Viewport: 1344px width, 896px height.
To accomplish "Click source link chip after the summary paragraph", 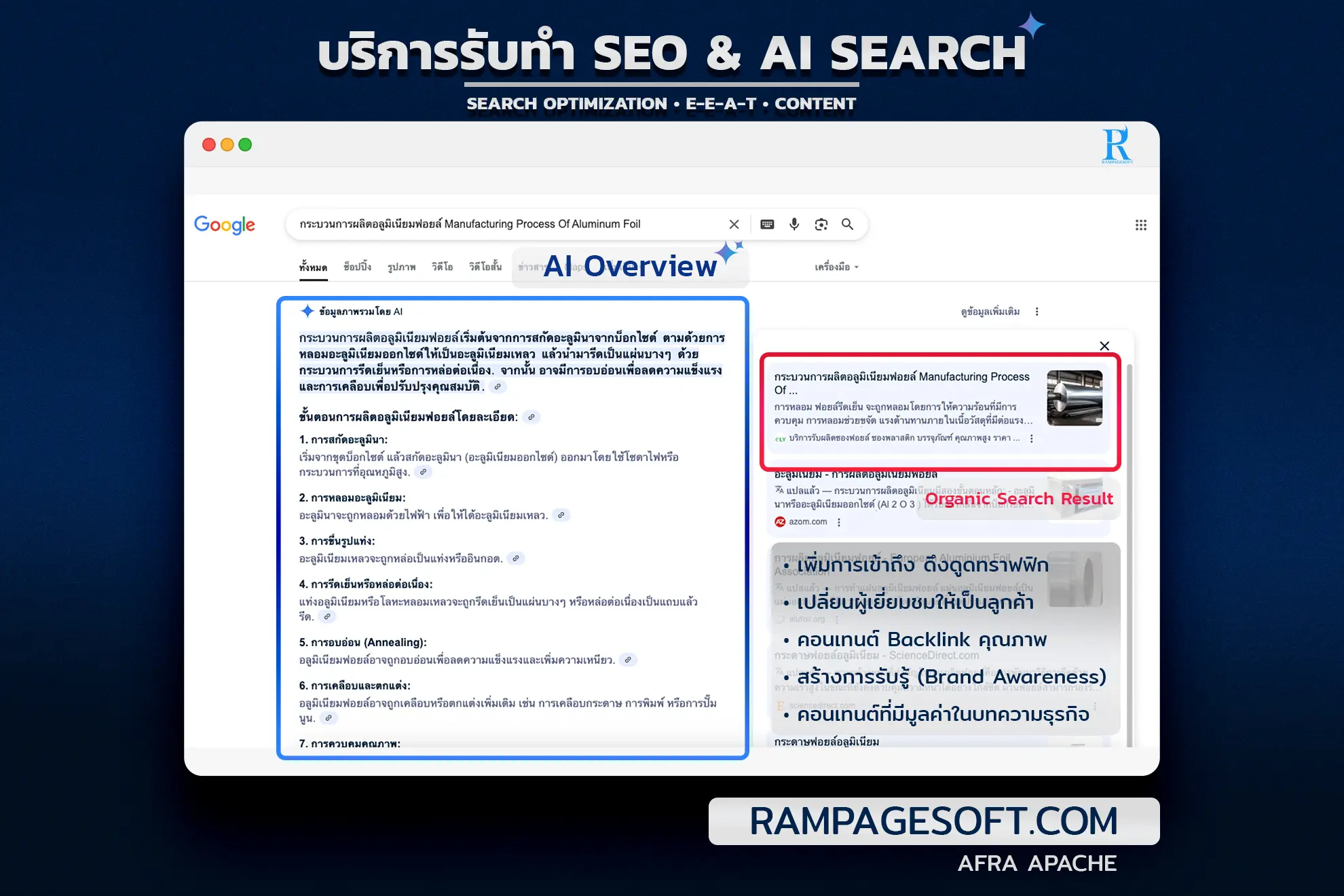I will coord(498,387).
